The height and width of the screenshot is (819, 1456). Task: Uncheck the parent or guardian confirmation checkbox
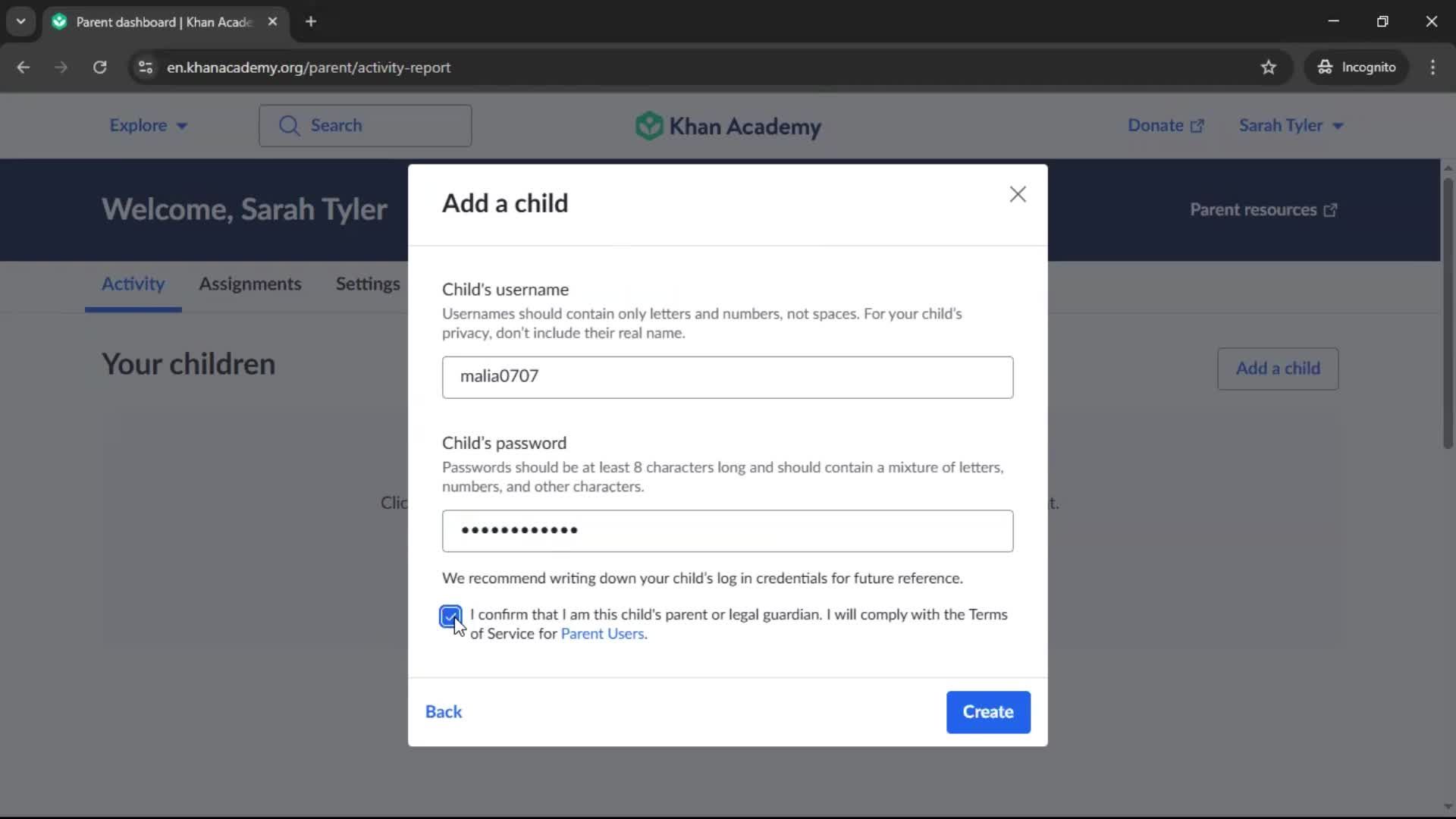pyautogui.click(x=450, y=617)
